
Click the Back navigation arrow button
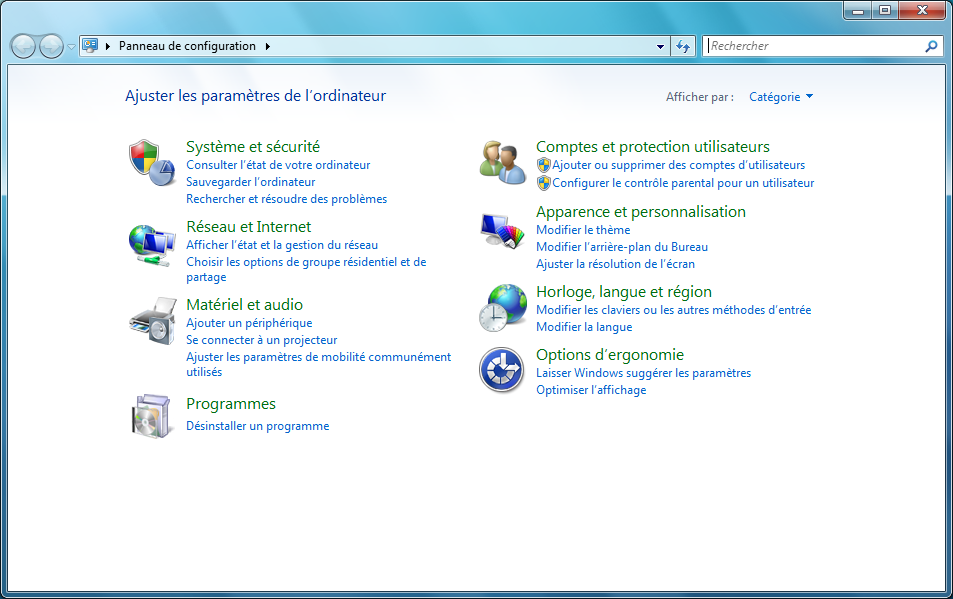click(23, 46)
